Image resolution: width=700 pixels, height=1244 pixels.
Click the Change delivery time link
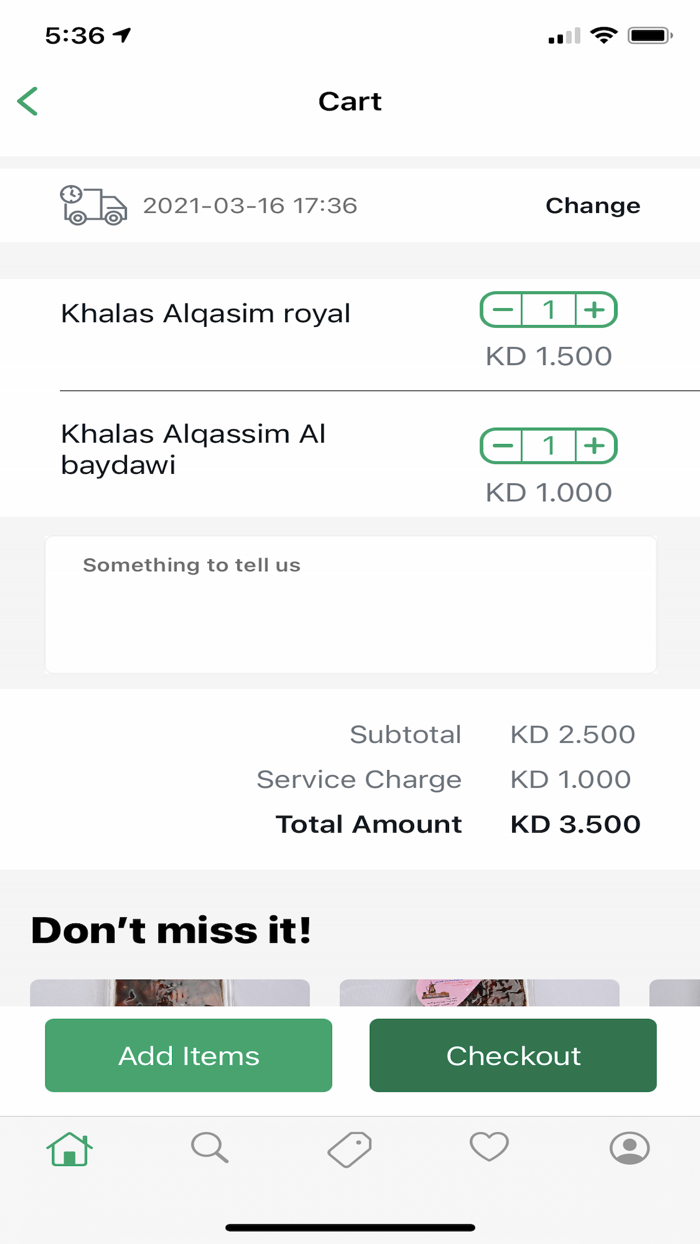point(592,206)
